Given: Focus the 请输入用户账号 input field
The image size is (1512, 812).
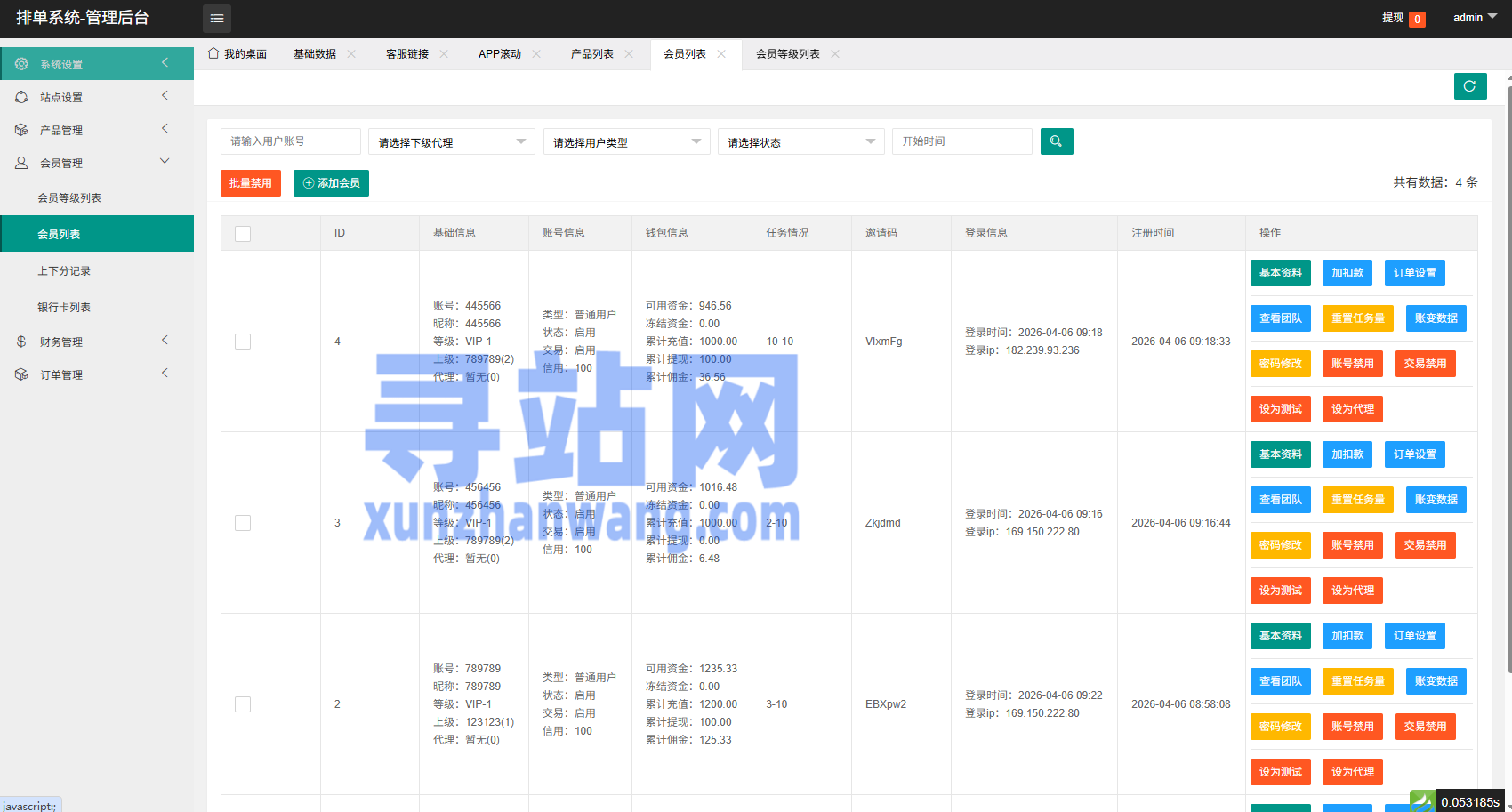Looking at the screenshot, I should [291, 141].
